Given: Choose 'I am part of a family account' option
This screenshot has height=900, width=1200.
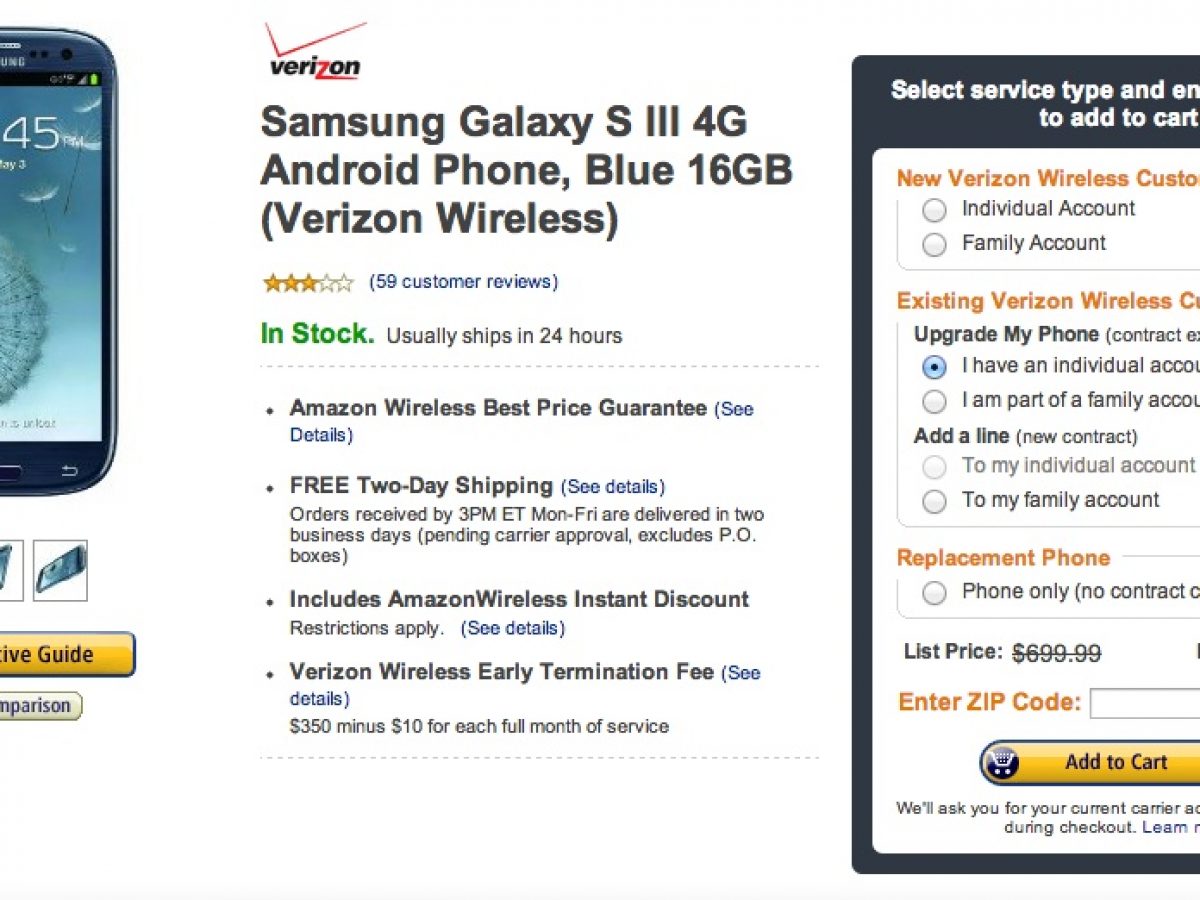Looking at the screenshot, I should coord(934,402).
